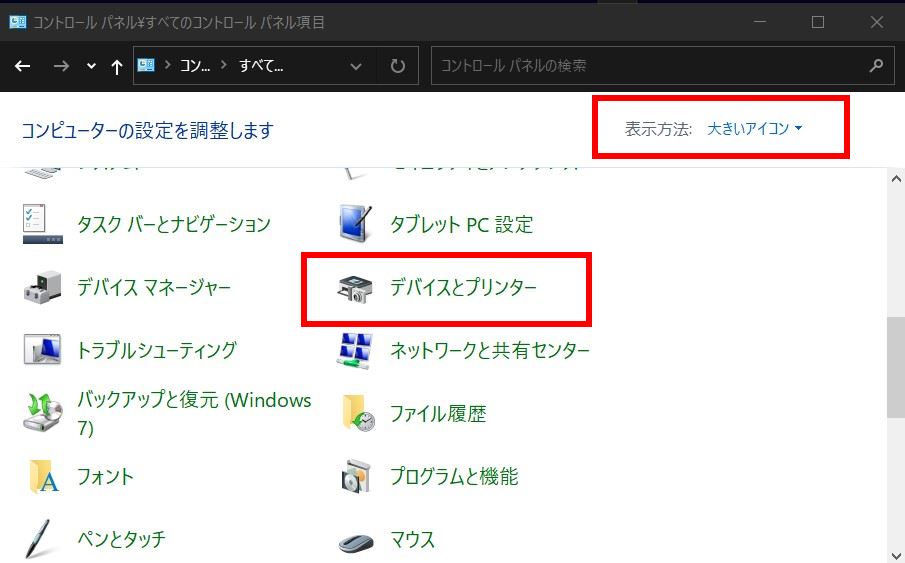
Task: Open the recent locations dropdown arrow
Action: click(x=91, y=66)
